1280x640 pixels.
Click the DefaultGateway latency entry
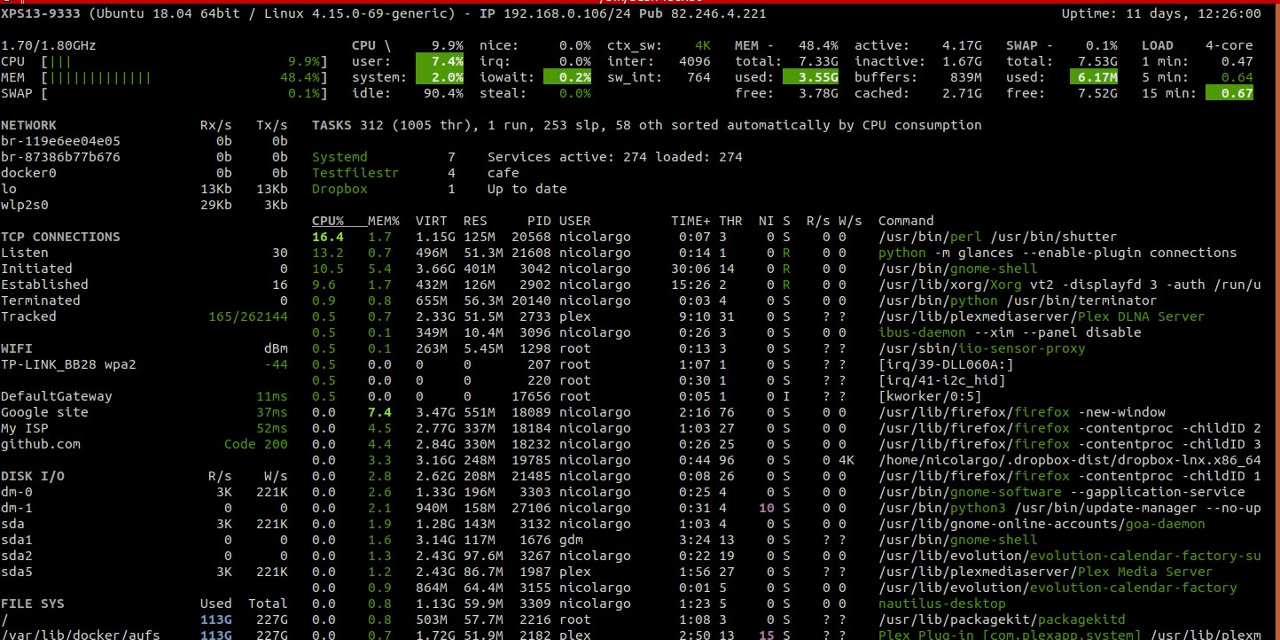(144, 397)
